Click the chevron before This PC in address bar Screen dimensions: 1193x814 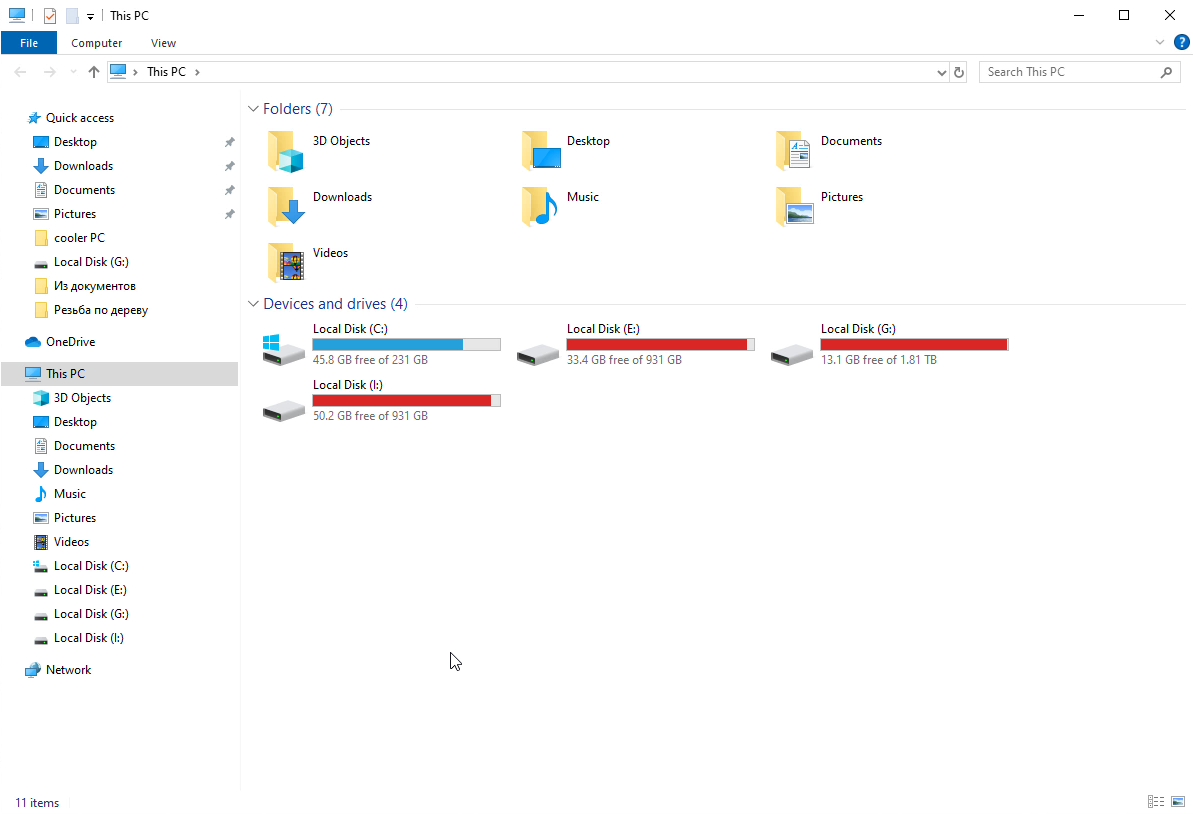coord(135,72)
